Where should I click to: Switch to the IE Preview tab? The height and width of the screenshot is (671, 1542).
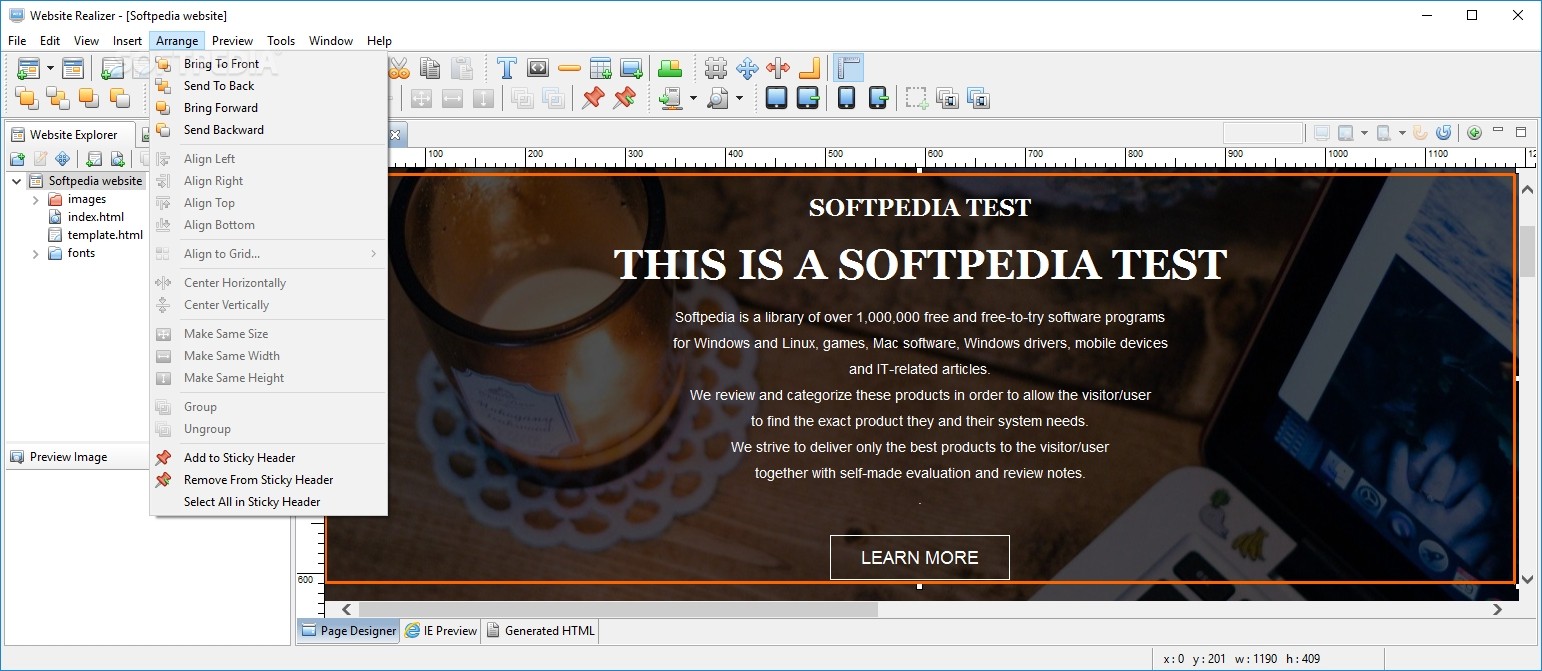pyautogui.click(x=441, y=631)
